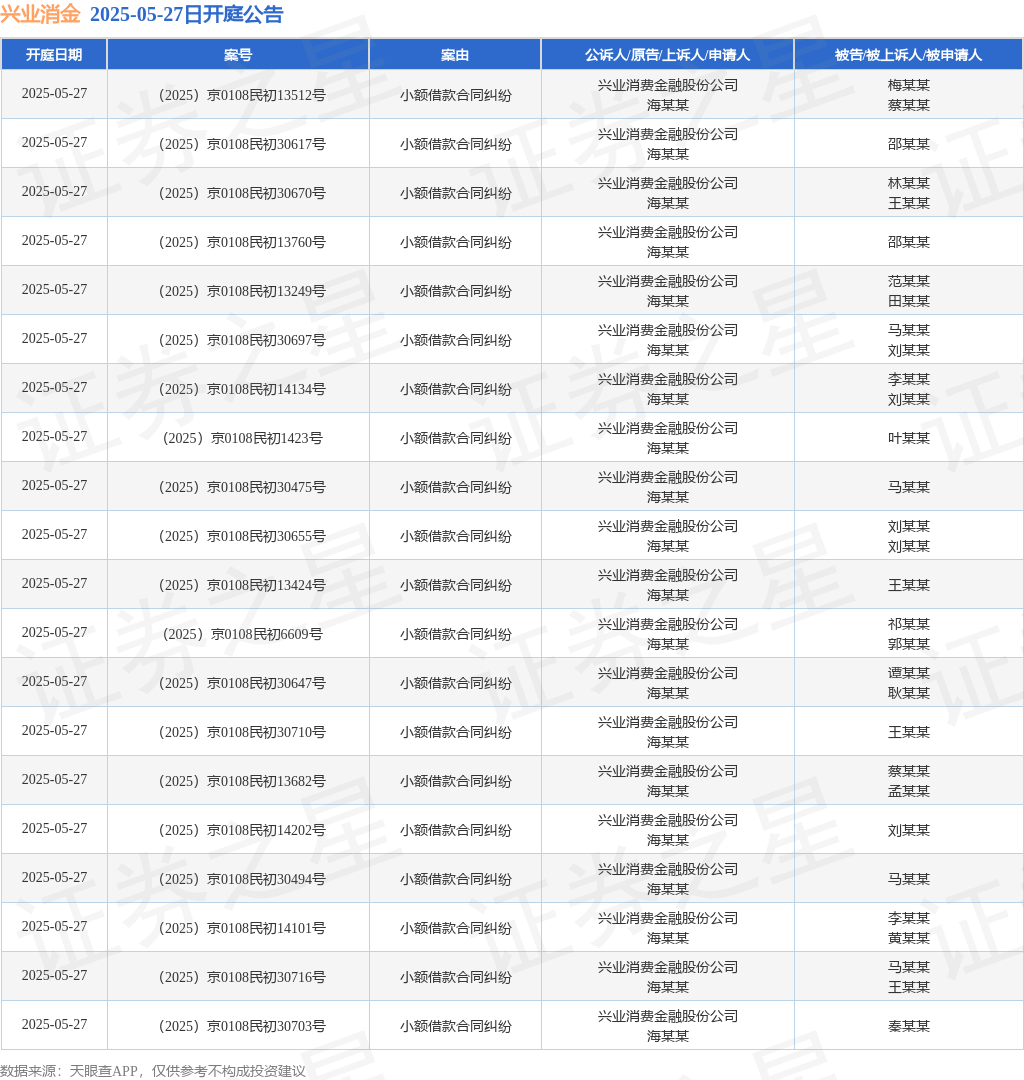
Task: Click defendant cell 祁某某 郭某某
Action: point(908,634)
